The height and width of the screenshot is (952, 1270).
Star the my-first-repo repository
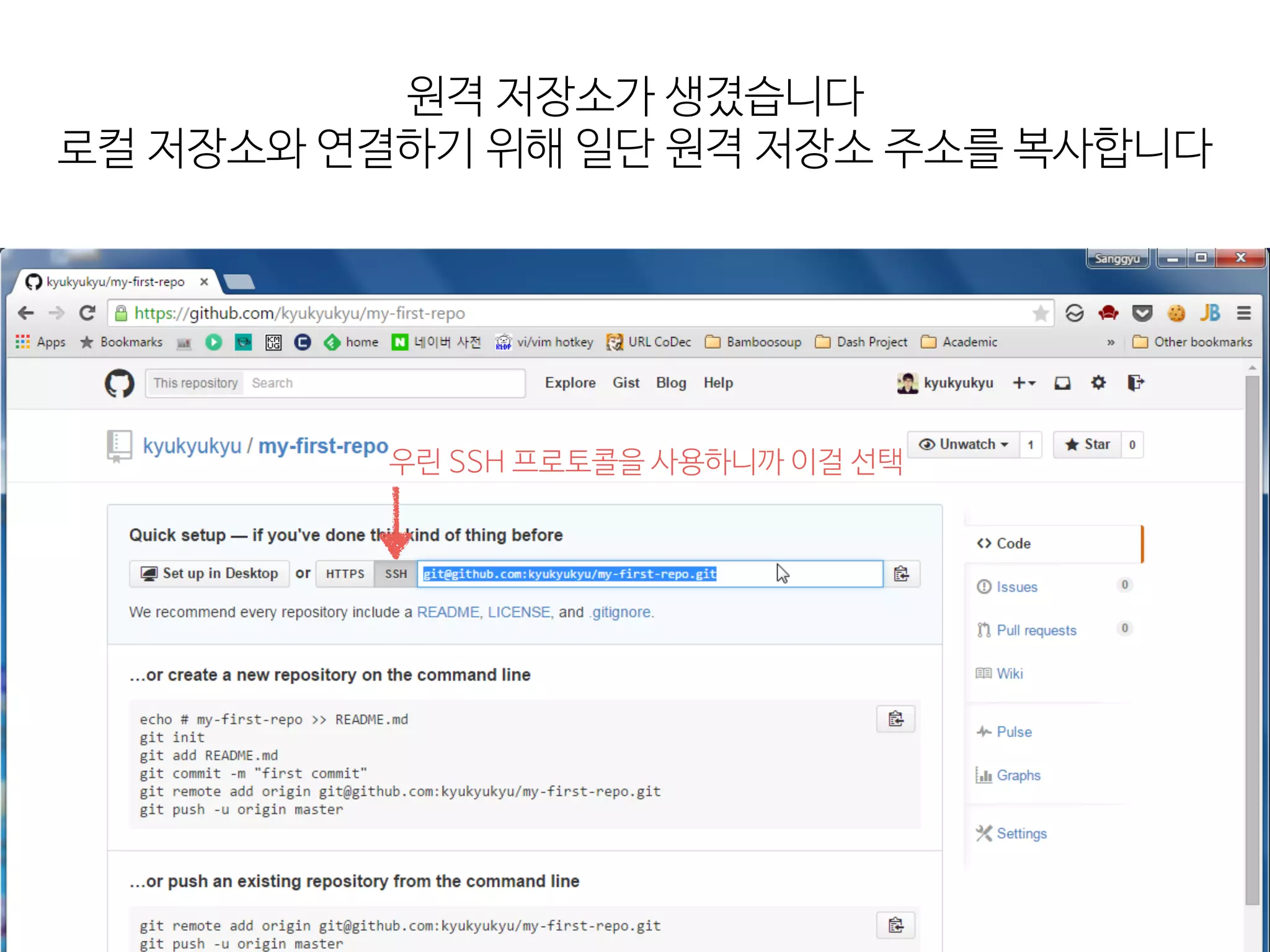pyautogui.click(x=1087, y=444)
